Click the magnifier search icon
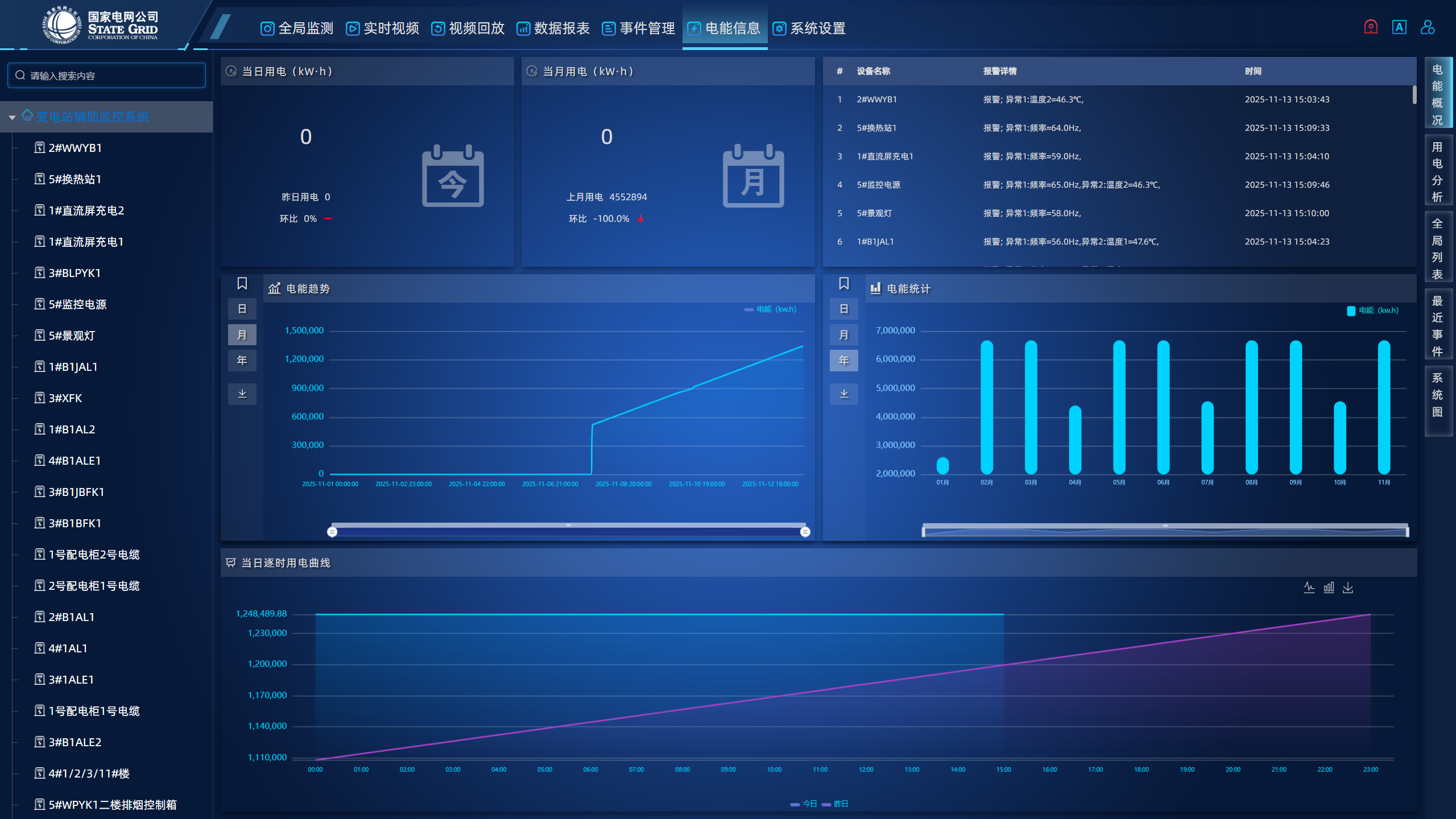1456x819 pixels. [20, 75]
